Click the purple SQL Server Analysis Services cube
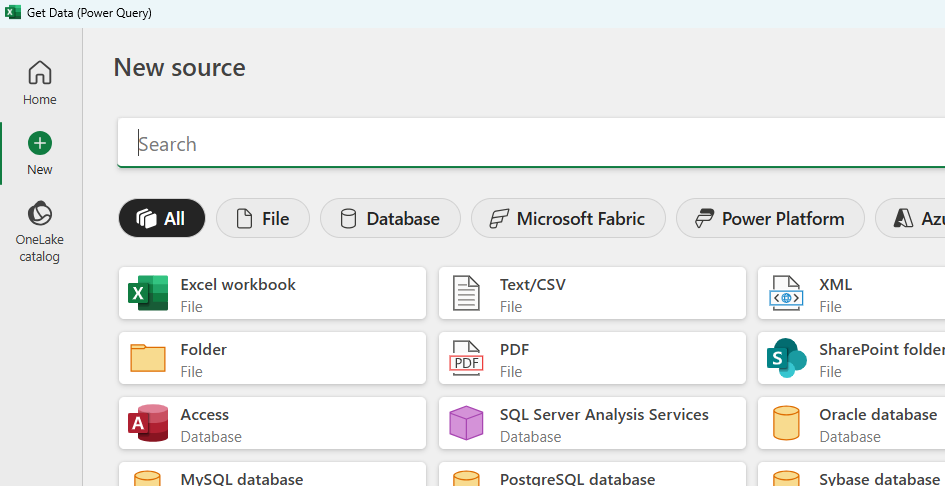945x486 pixels. pos(466,423)
